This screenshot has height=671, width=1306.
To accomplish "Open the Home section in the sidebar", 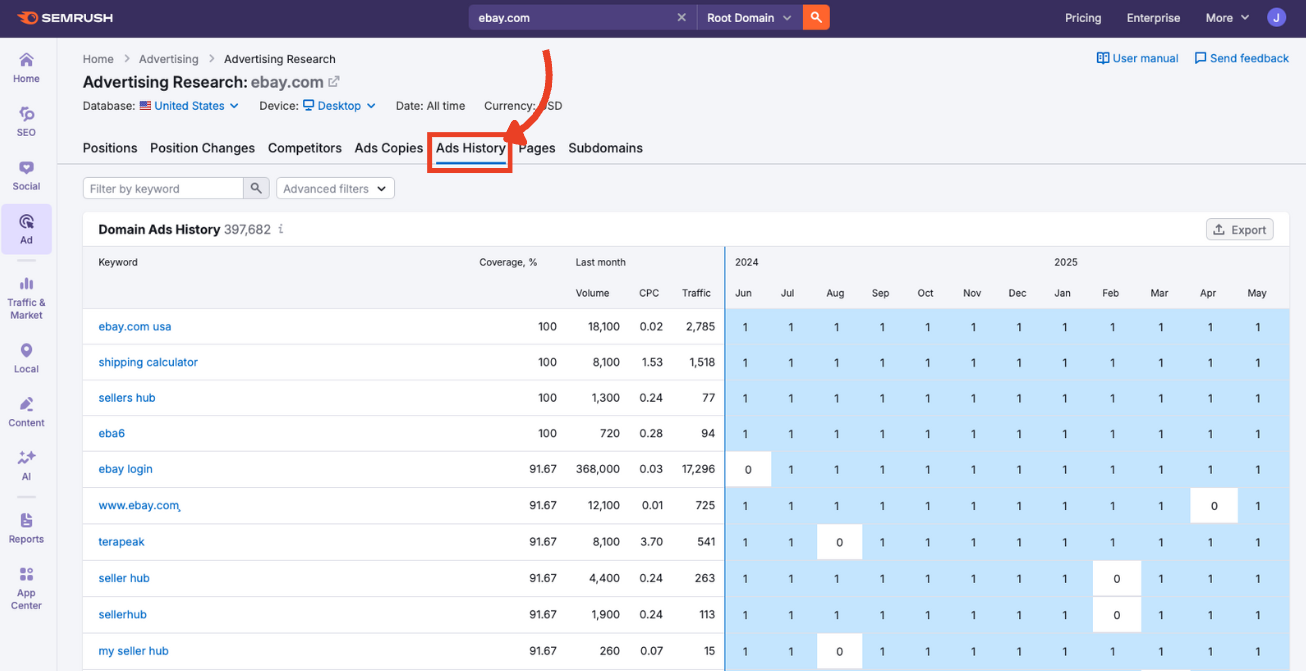I will coord(26,67).
